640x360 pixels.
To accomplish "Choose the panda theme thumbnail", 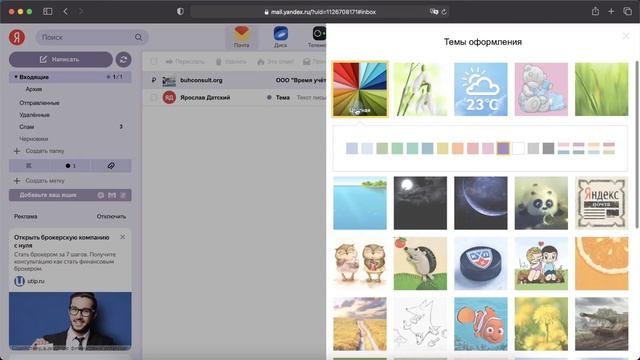I will coord(541,203).
